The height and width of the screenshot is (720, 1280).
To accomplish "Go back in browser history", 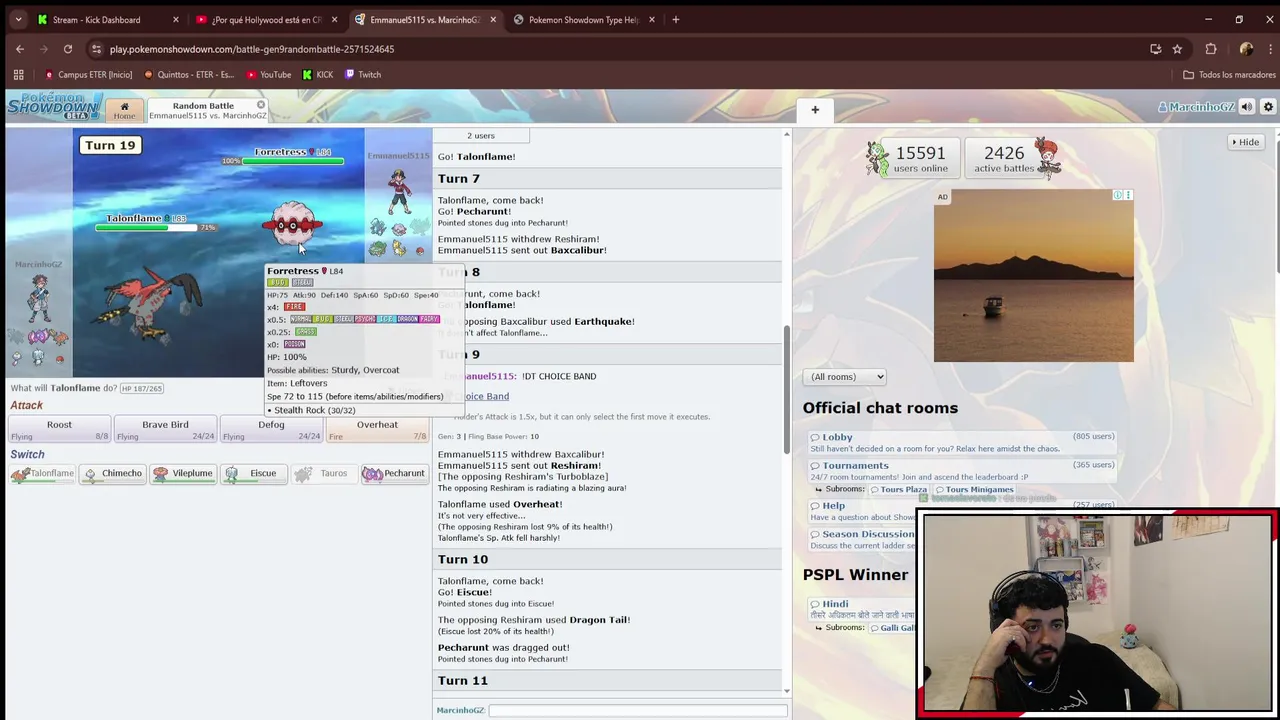I will [x=19, y=49].
